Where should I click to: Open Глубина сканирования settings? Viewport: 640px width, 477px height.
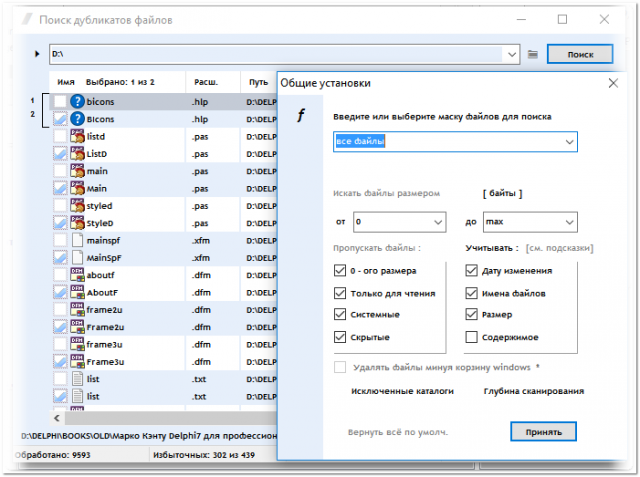point(533,391)
